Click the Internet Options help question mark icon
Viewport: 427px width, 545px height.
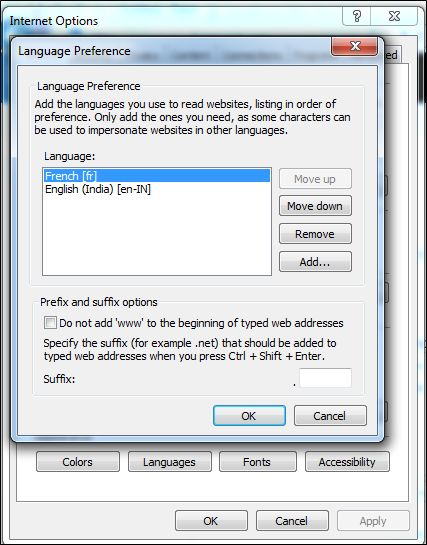pyautogui.click(x=356, y=16)
